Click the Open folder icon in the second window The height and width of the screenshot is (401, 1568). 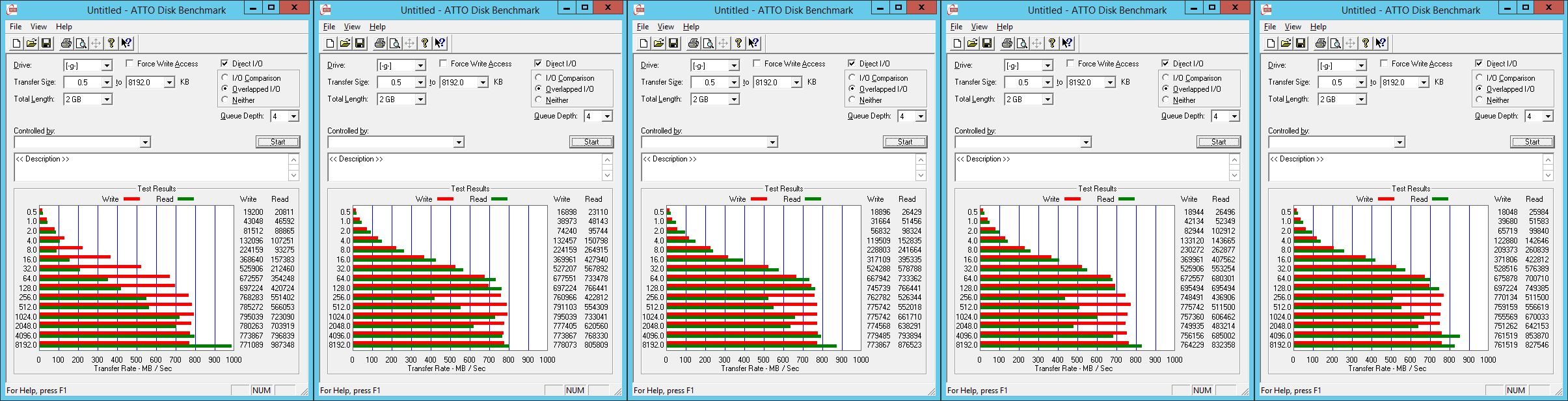coord(345,44)
